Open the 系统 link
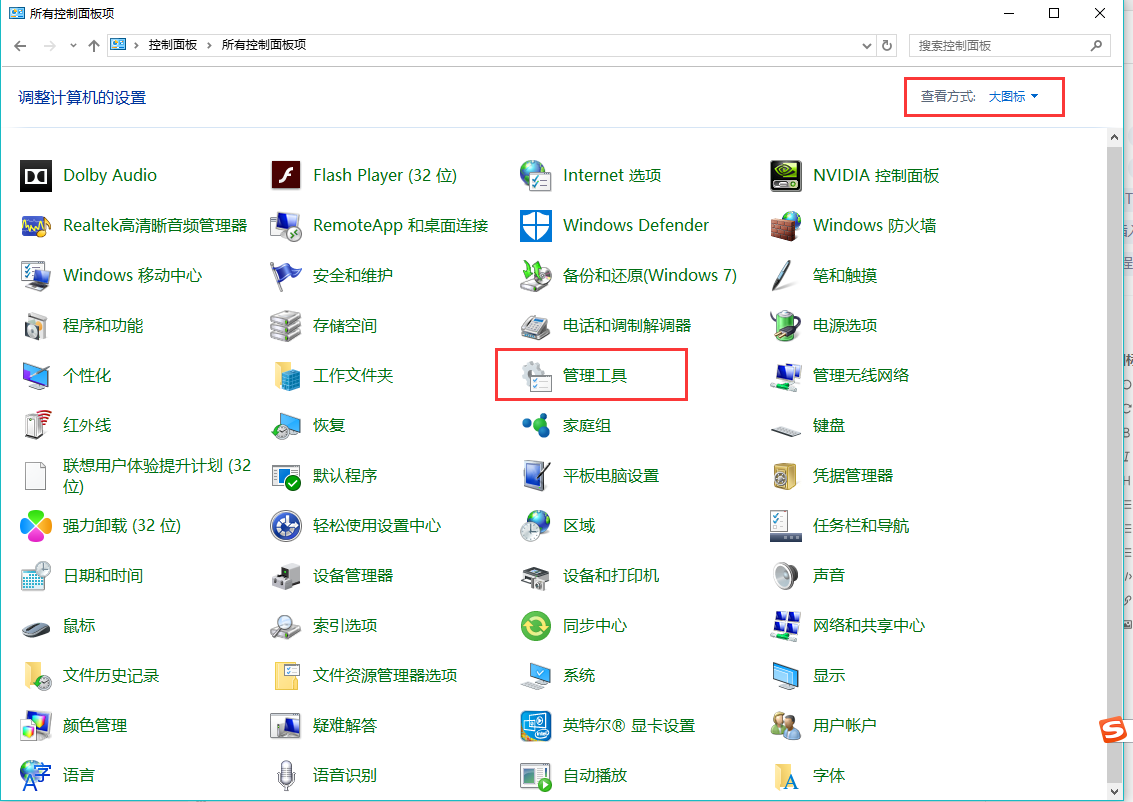The image size is (1133, 802). (579, 676)
